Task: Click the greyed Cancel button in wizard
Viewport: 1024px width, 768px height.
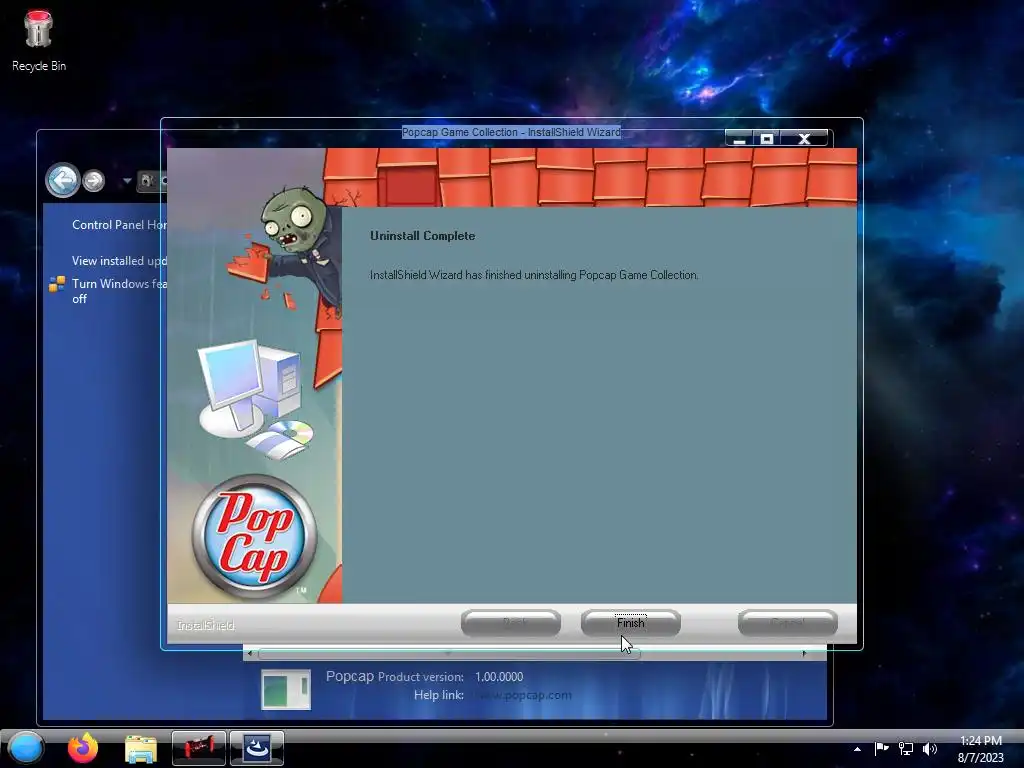Action: 788,623
